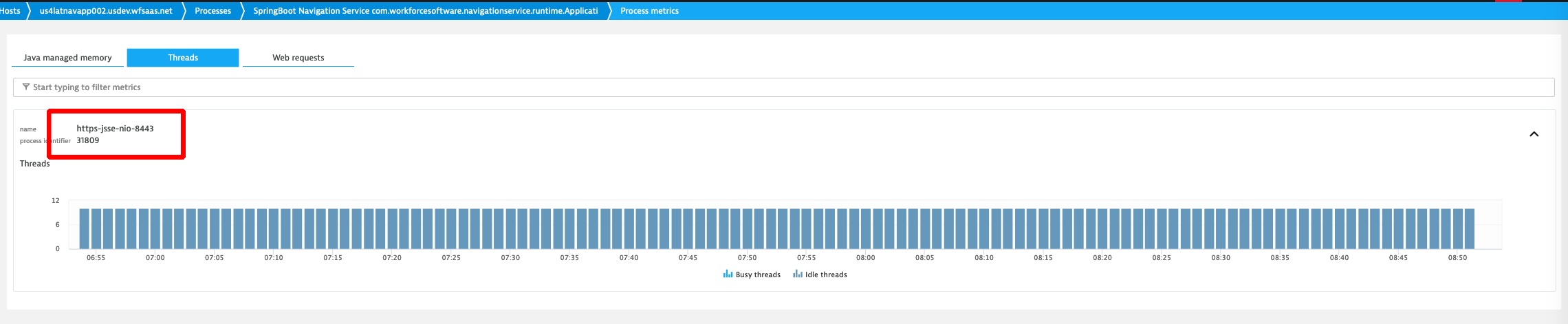Click the funnel filter icon

tap(26, 87)
